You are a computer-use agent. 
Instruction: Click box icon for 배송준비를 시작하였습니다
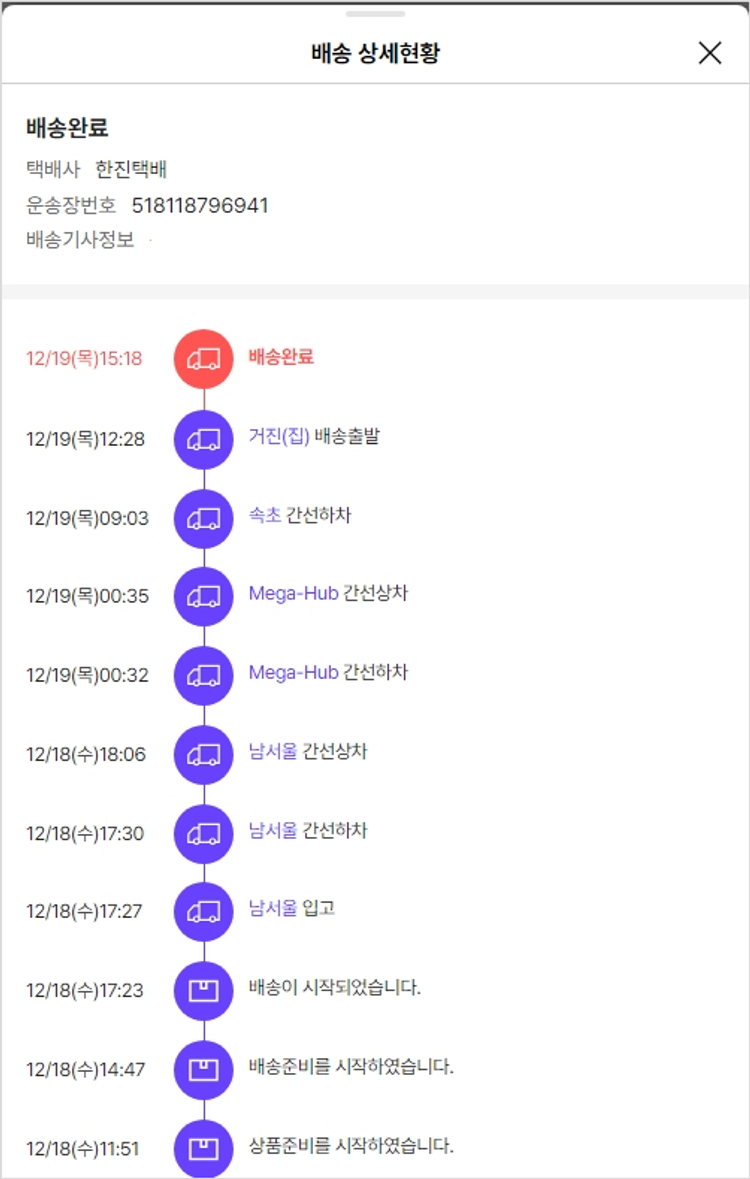point(204,1070)
